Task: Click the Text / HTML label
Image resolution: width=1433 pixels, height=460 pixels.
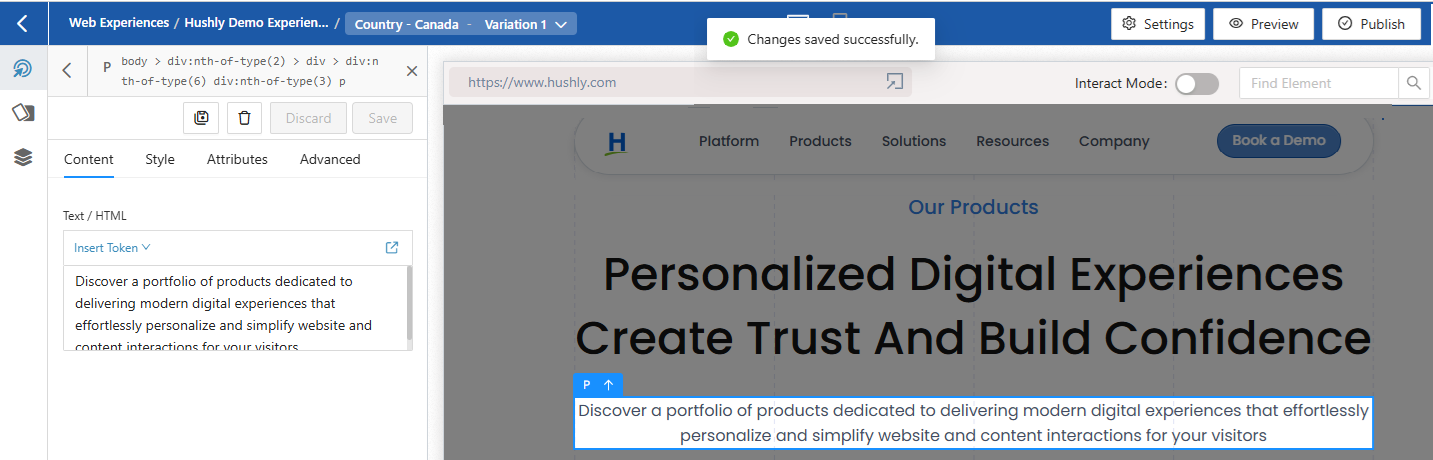Action: click(95, 216)
